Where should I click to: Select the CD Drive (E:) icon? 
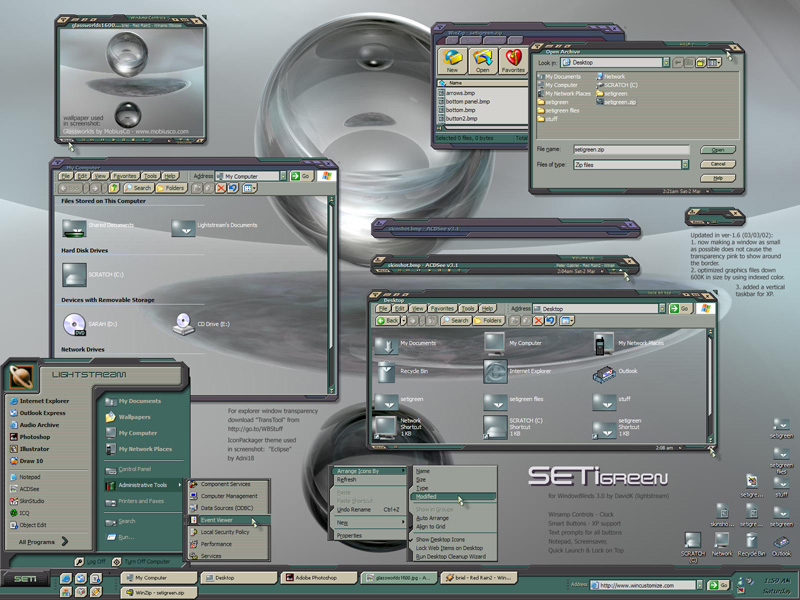point(184,323)
